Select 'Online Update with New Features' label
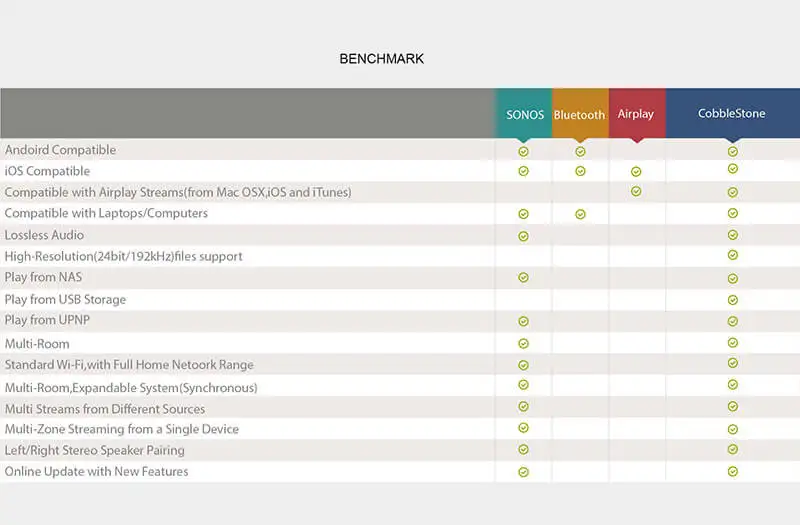The height and width of the screenshot is (525, 800). coord(96,471)
